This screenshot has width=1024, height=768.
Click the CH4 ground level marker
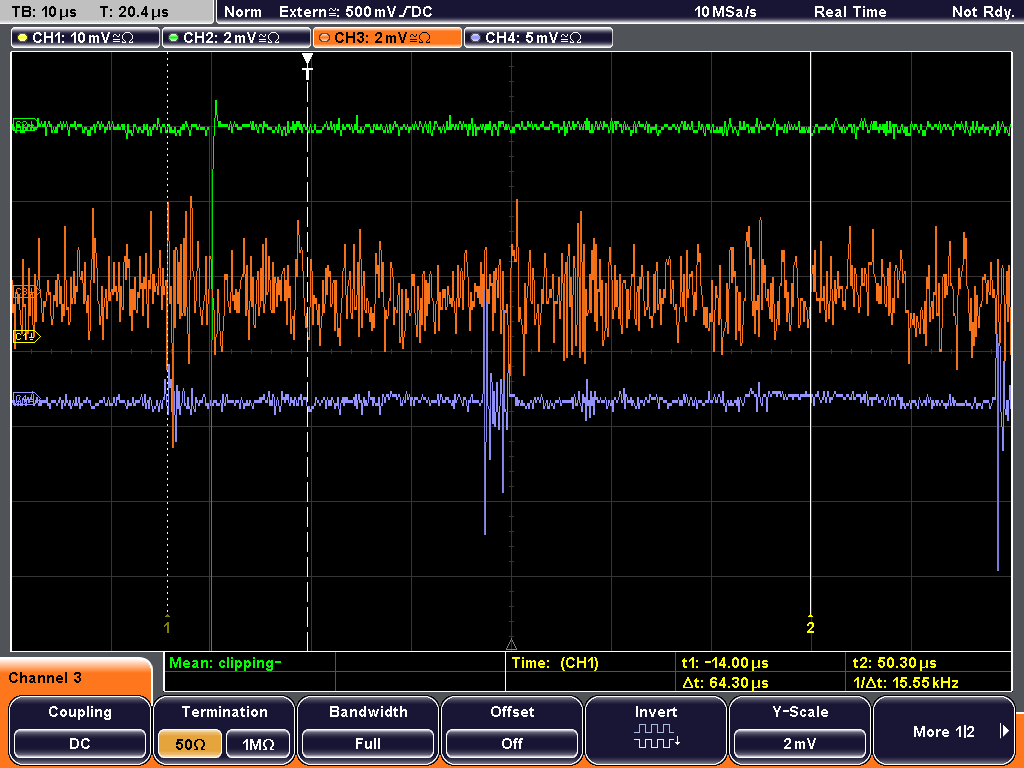pos(26,399)
